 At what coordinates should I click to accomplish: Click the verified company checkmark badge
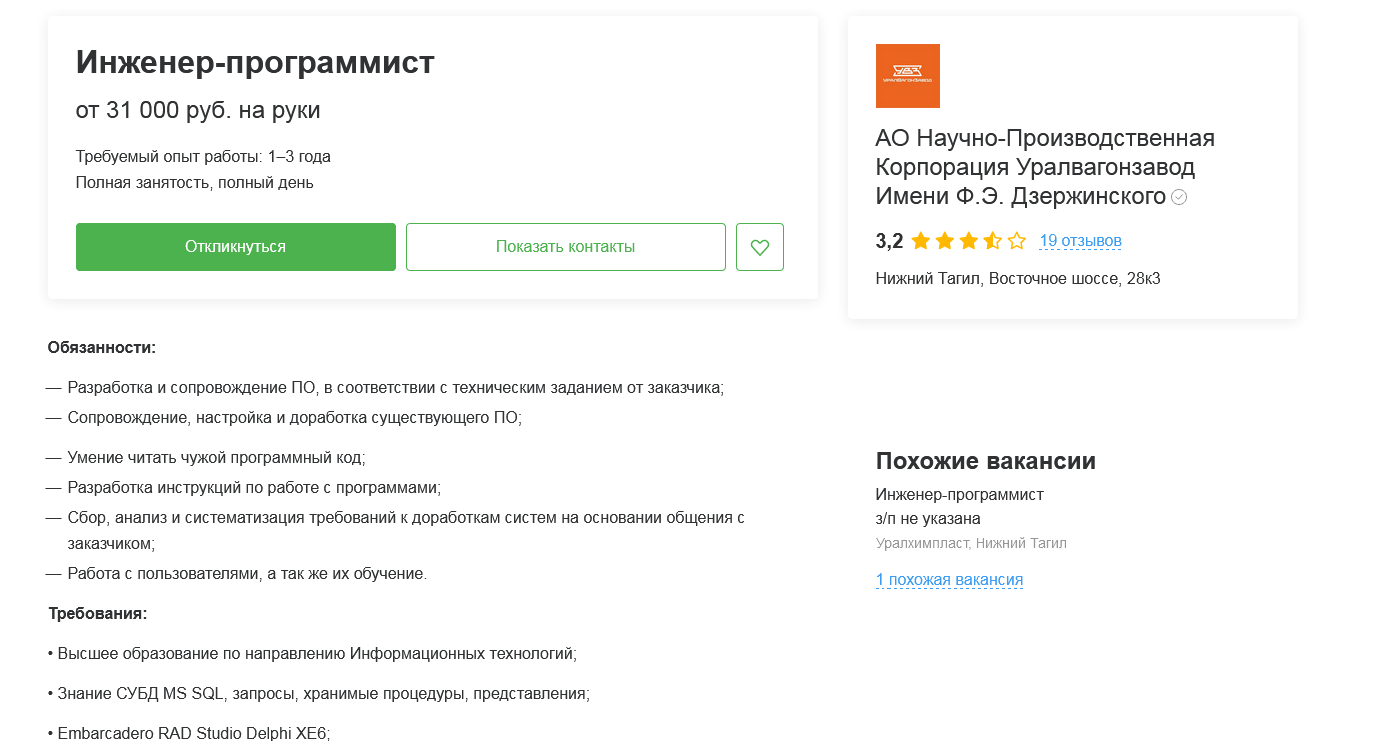pos(1179,197)
